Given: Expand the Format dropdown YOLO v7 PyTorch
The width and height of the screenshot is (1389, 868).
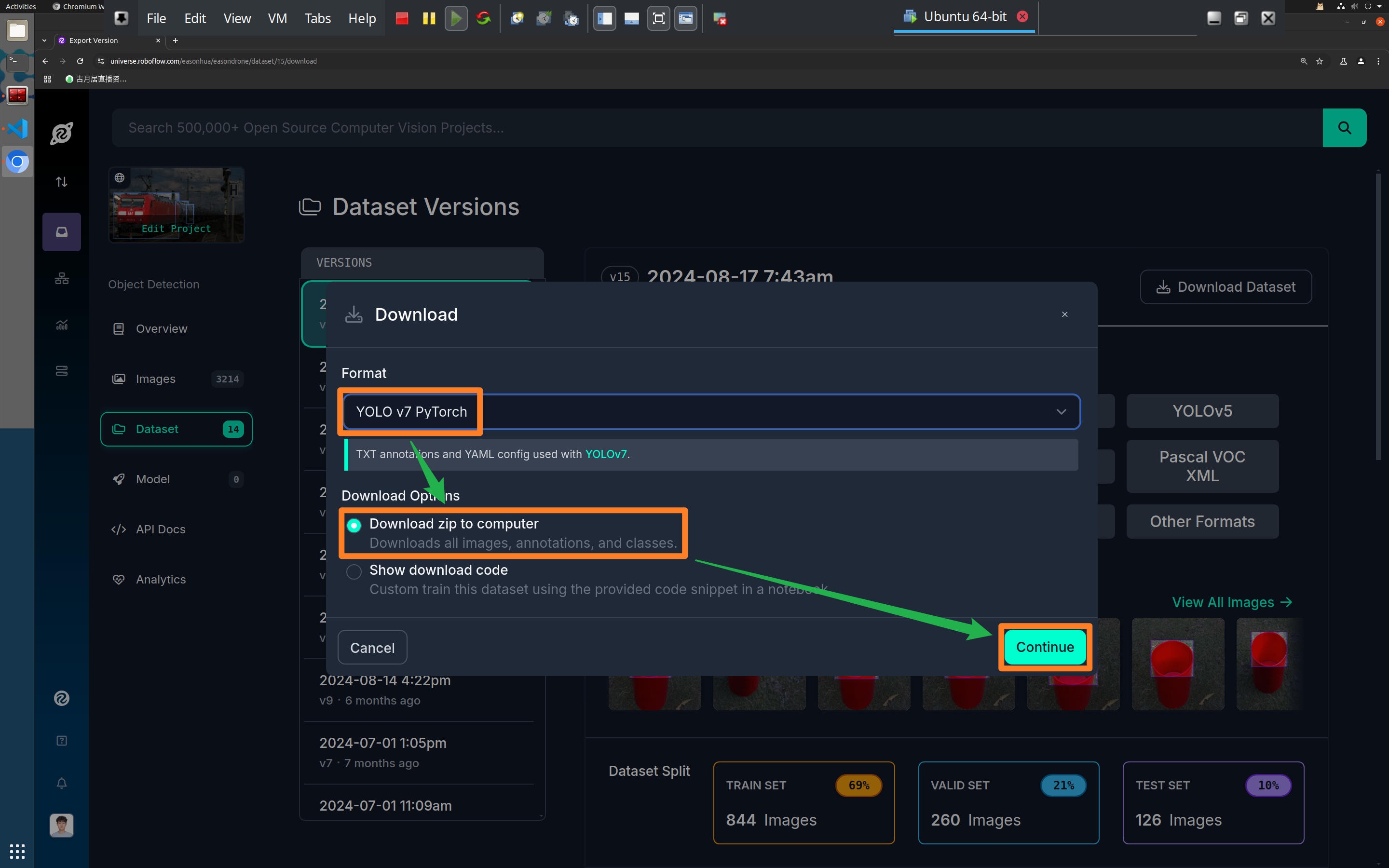Looking at the screenshot, I should click(711, 412).
